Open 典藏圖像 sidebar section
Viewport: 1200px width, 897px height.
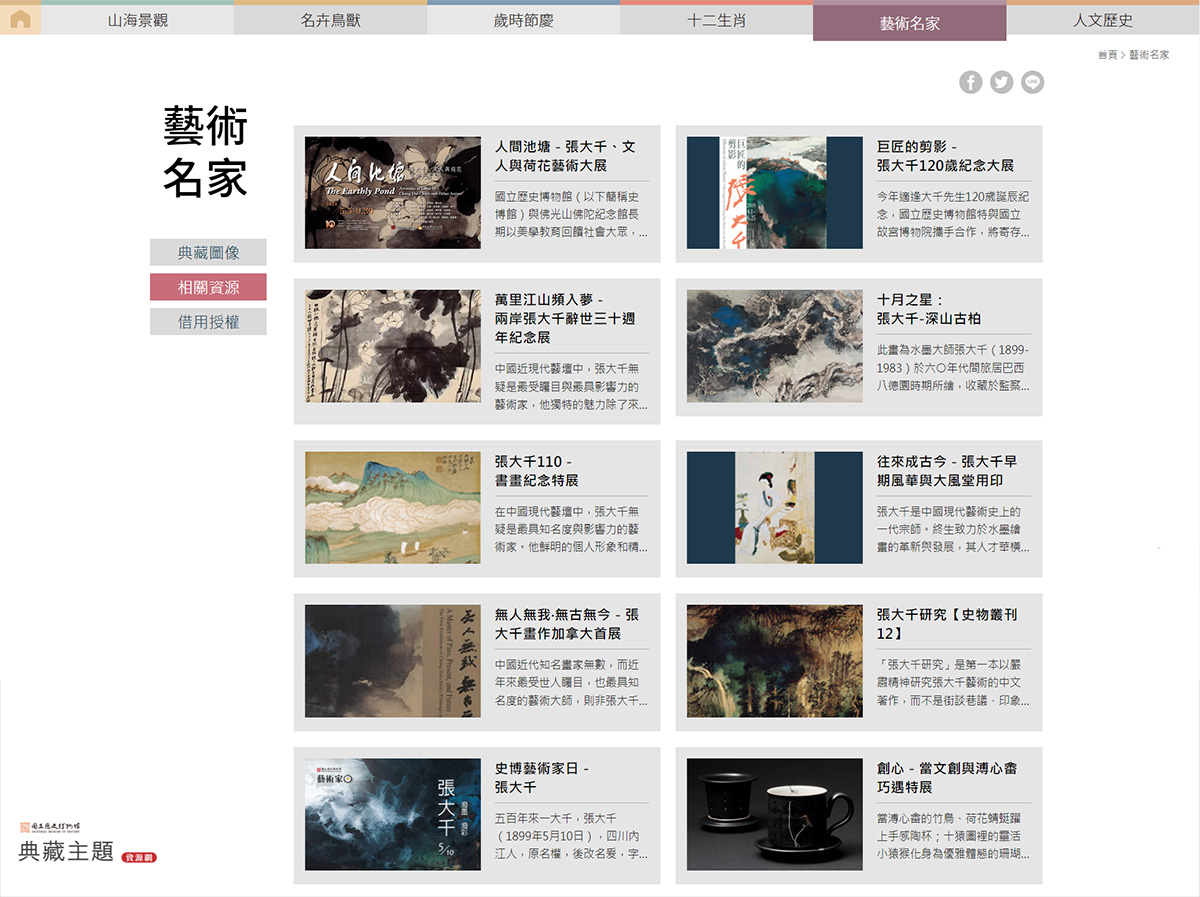tap(208, 253)
